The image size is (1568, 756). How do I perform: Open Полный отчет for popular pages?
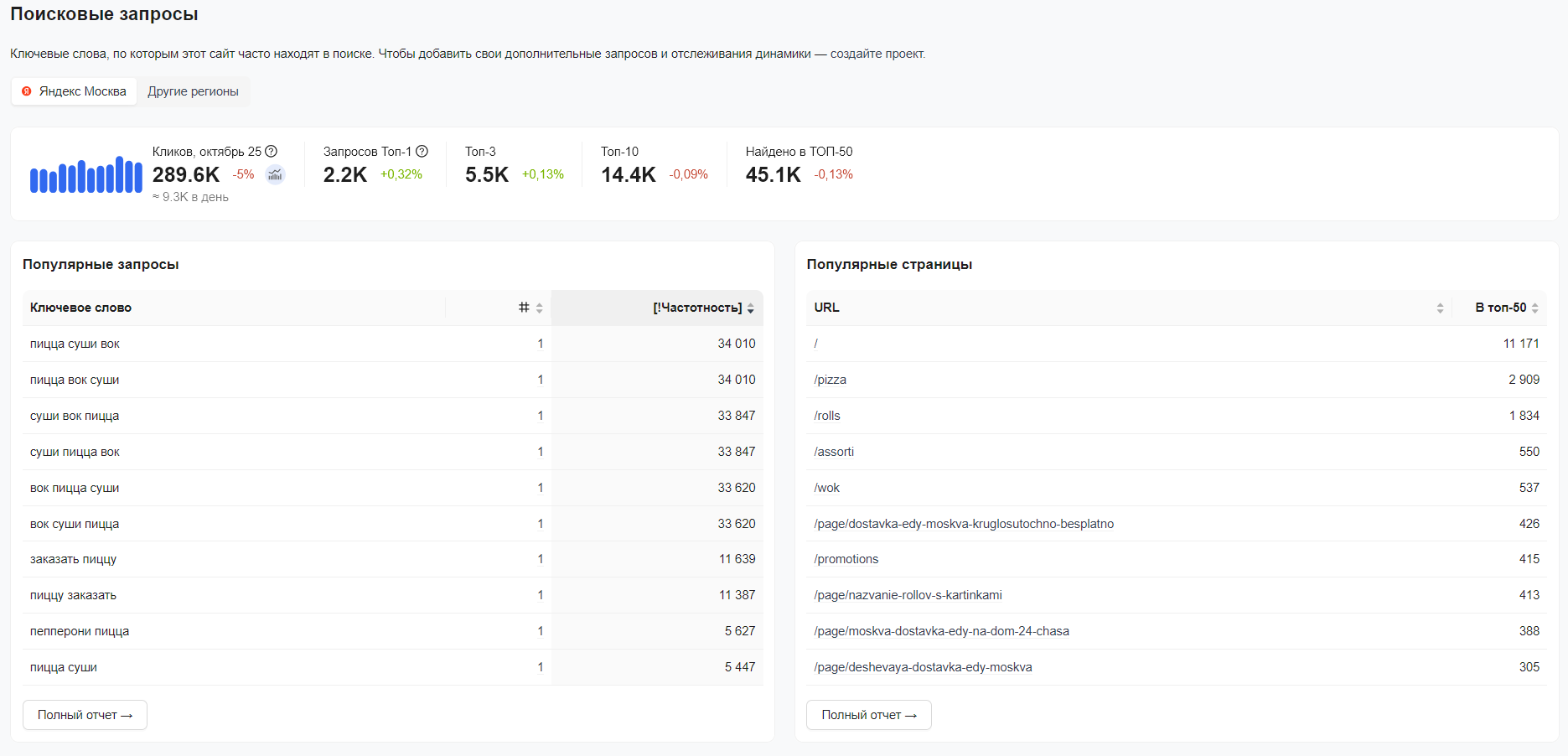pyautogui.click(x=868, y=715)
